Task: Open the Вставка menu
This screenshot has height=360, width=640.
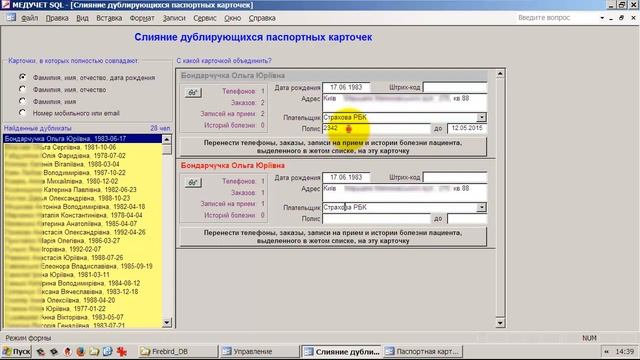Action: [109, 18]
